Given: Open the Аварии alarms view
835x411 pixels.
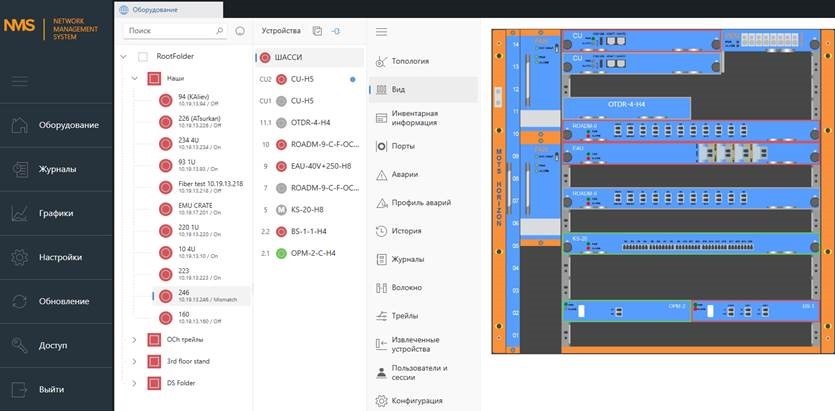Looking at the screenshot, I should 381,174.
